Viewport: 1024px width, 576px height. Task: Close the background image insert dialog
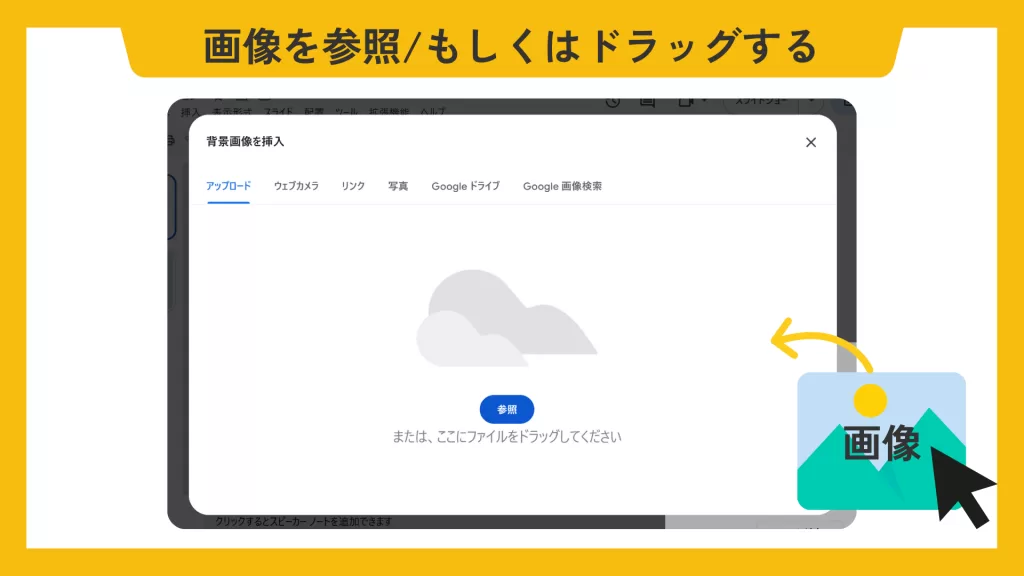pos(811,142)
